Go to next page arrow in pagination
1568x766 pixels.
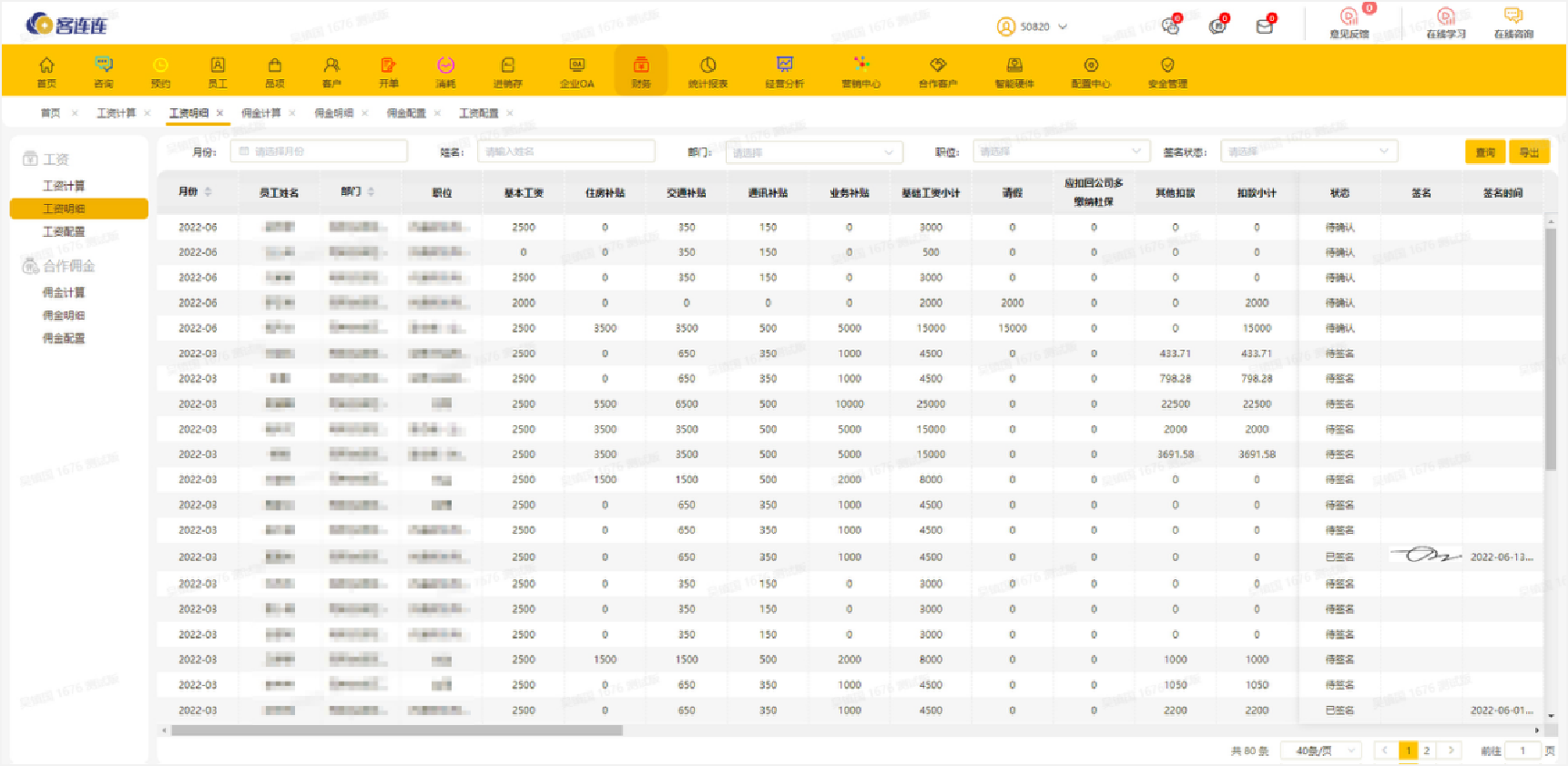tap(1451, 751)
